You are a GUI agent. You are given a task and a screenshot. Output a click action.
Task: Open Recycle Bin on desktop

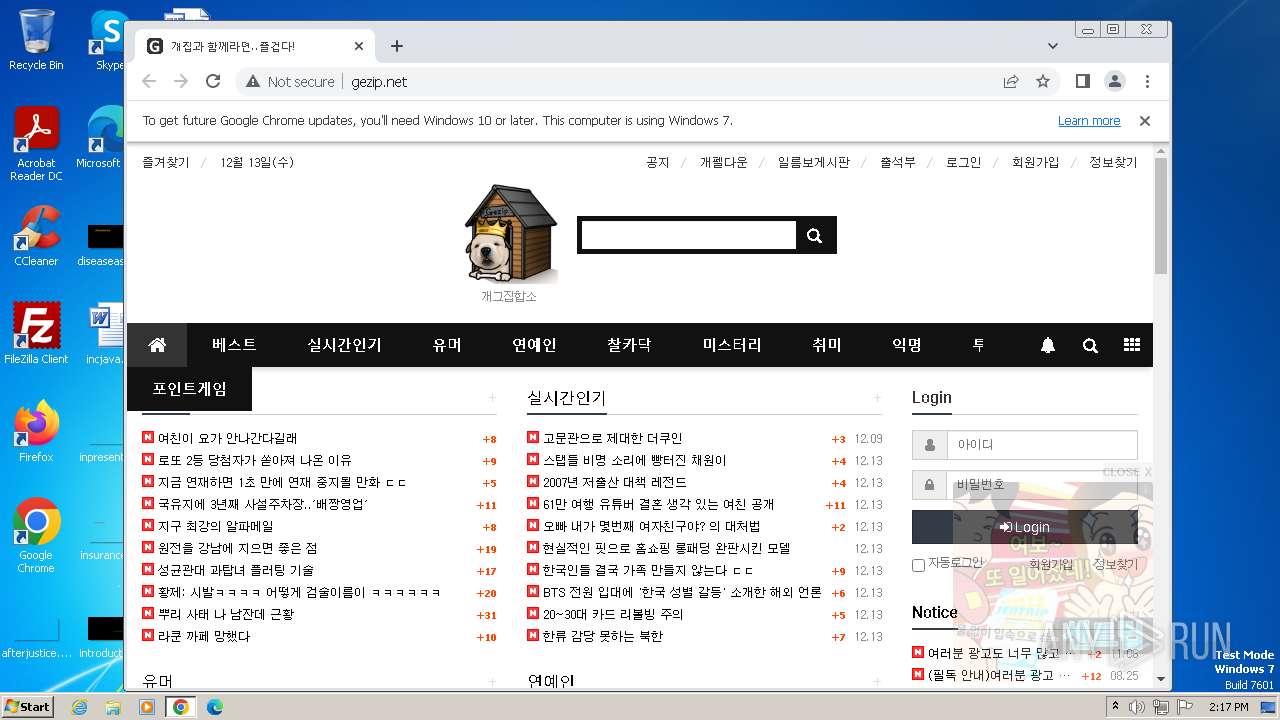pyautogui.click(x=36, y=40)
